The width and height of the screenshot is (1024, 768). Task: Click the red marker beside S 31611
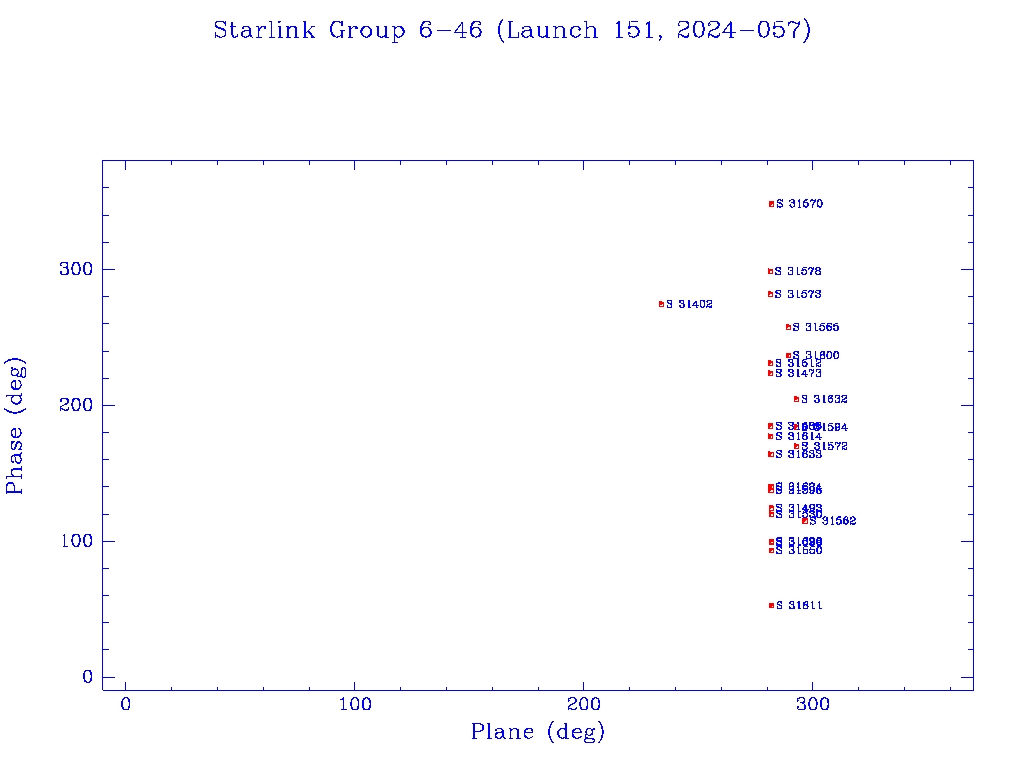tap(771, 605)
